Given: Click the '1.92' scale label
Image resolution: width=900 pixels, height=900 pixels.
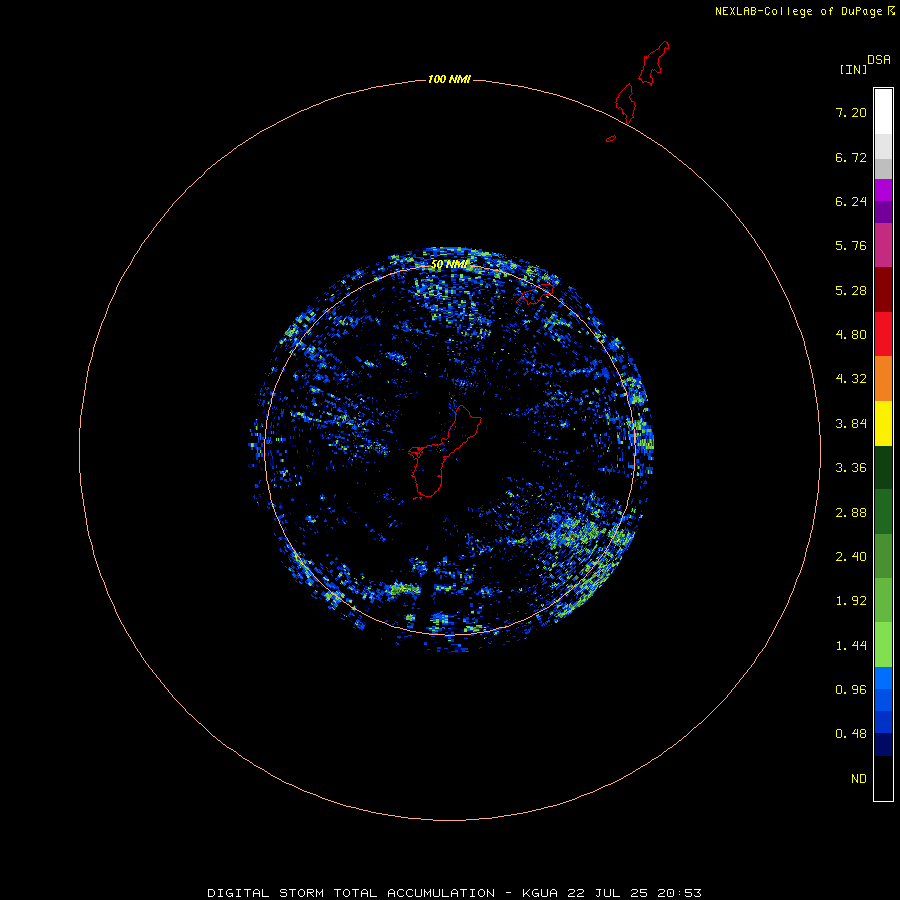Looking at the screenshot, I should pyautogui.click(x=851, y=601).
